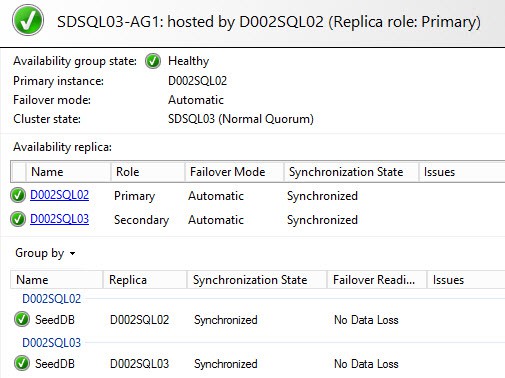Screen dimensions: 505x378
Task: Sort replicas by Failover Mode column header
Action: (x=234, y=172)
